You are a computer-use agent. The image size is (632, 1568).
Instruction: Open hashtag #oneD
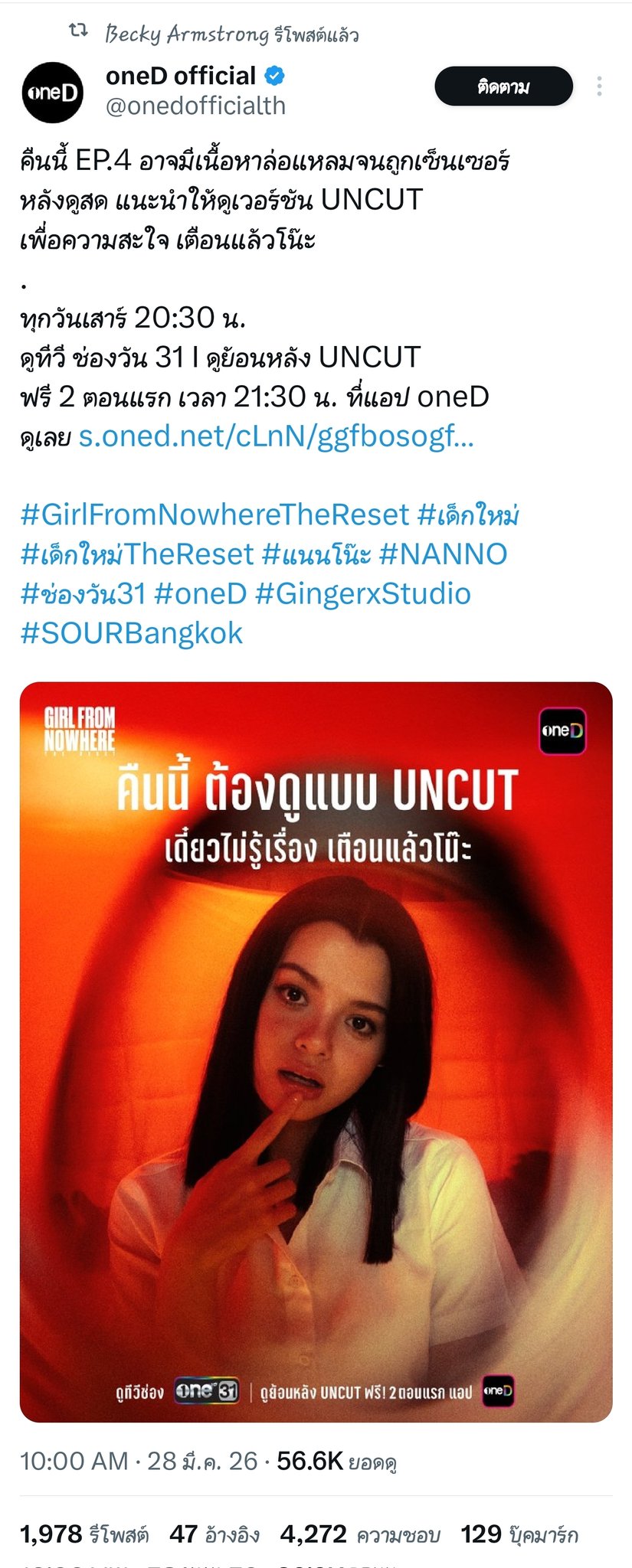[x=201, y=594]
